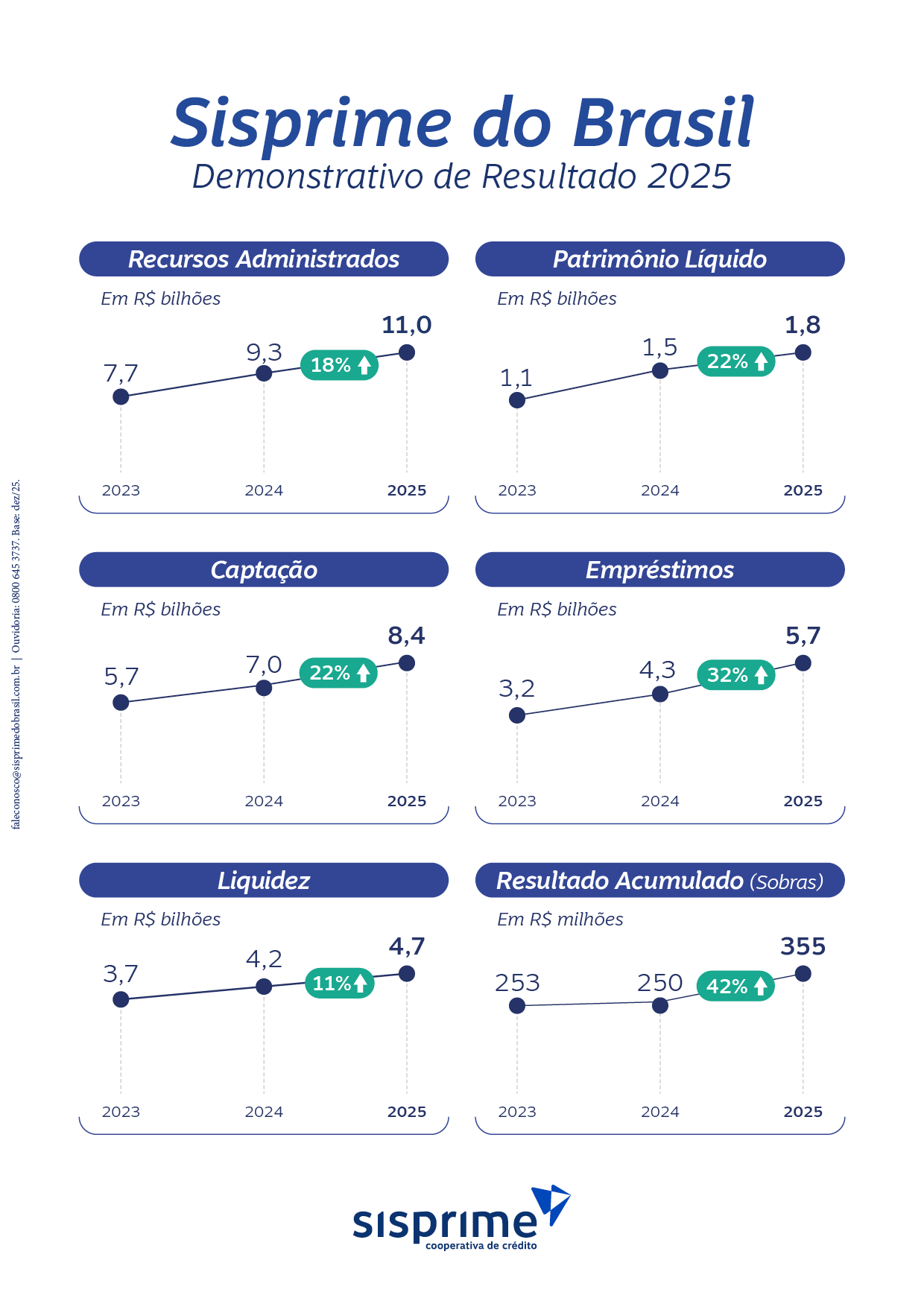
Task: Click the 18% growth arrow badge
Action: (339, 365)
